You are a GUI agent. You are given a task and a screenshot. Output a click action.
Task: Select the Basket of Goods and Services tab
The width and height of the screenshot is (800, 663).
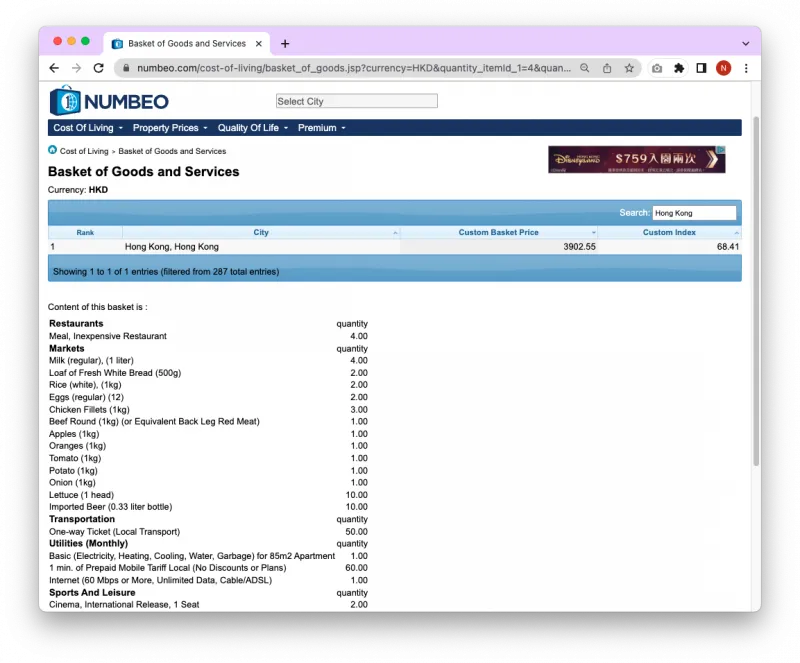186,44
